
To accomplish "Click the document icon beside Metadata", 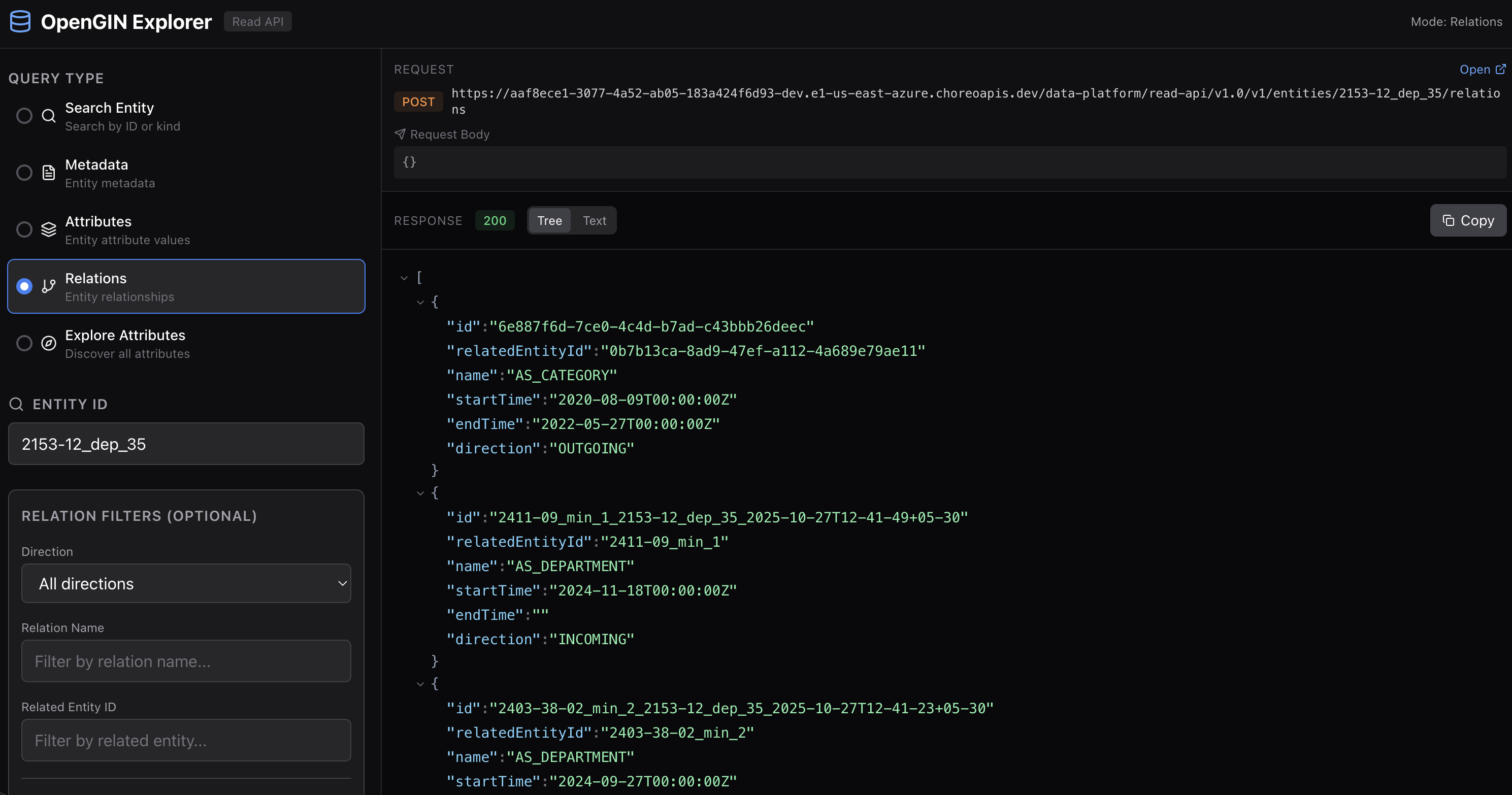I will (x=49, y=173).
